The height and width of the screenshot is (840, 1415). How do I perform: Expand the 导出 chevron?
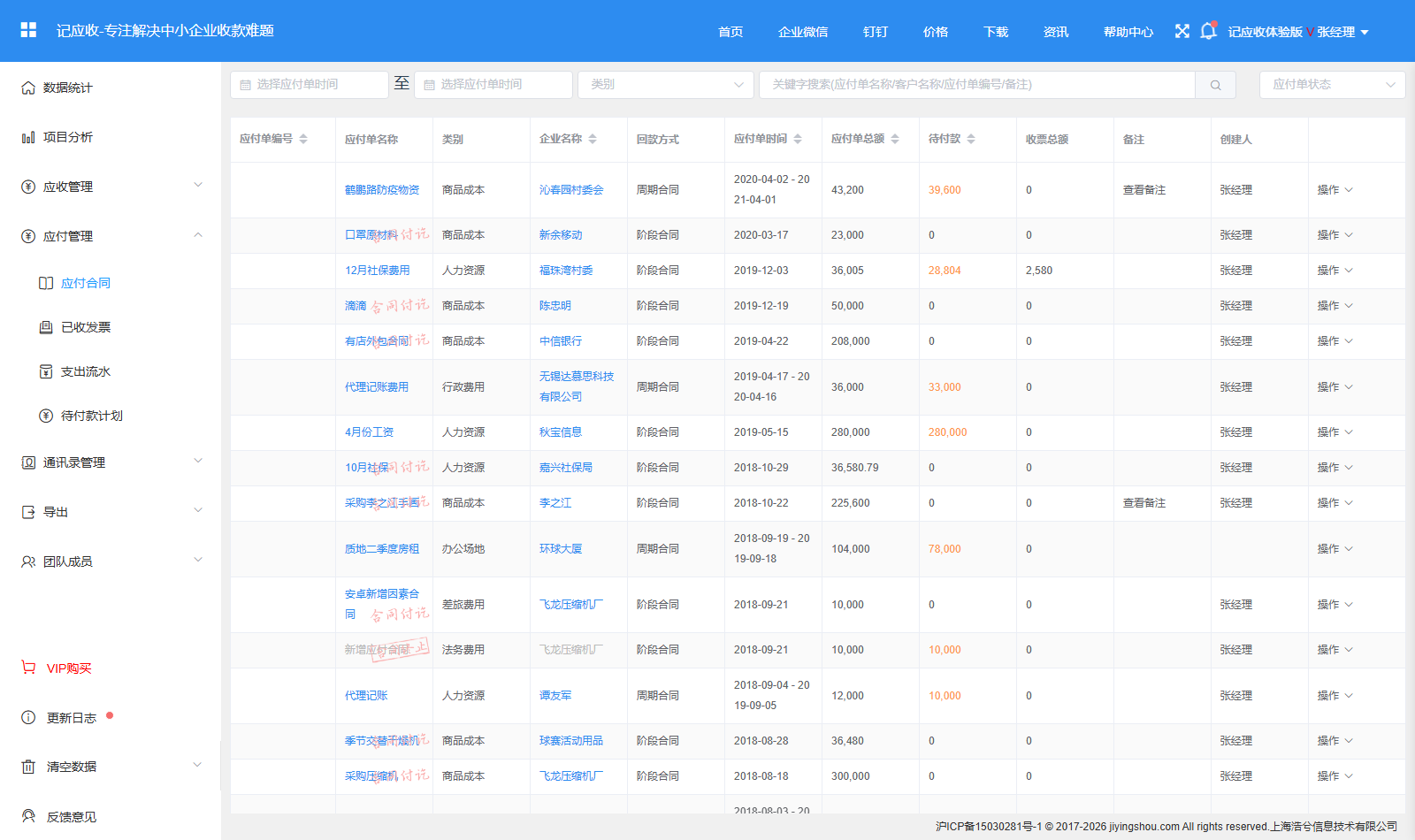(198, 510)
